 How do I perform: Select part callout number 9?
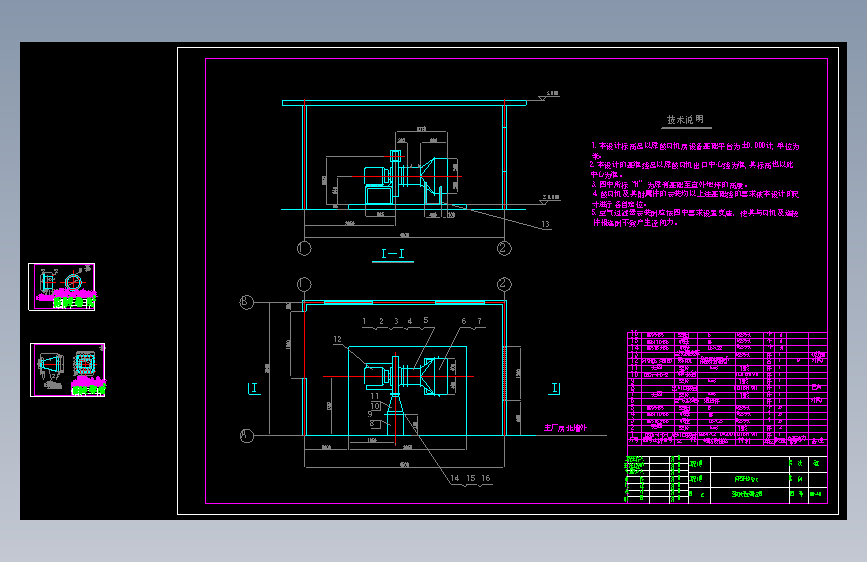(x=370, y=414)
